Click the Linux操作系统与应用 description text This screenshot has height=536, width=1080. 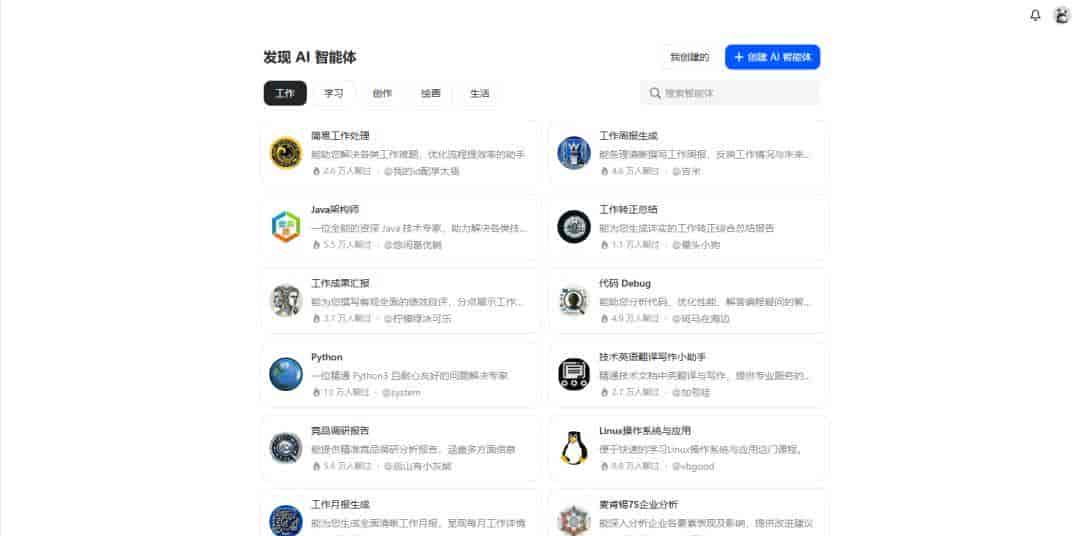pyautogui.click(x=700, y=449)
